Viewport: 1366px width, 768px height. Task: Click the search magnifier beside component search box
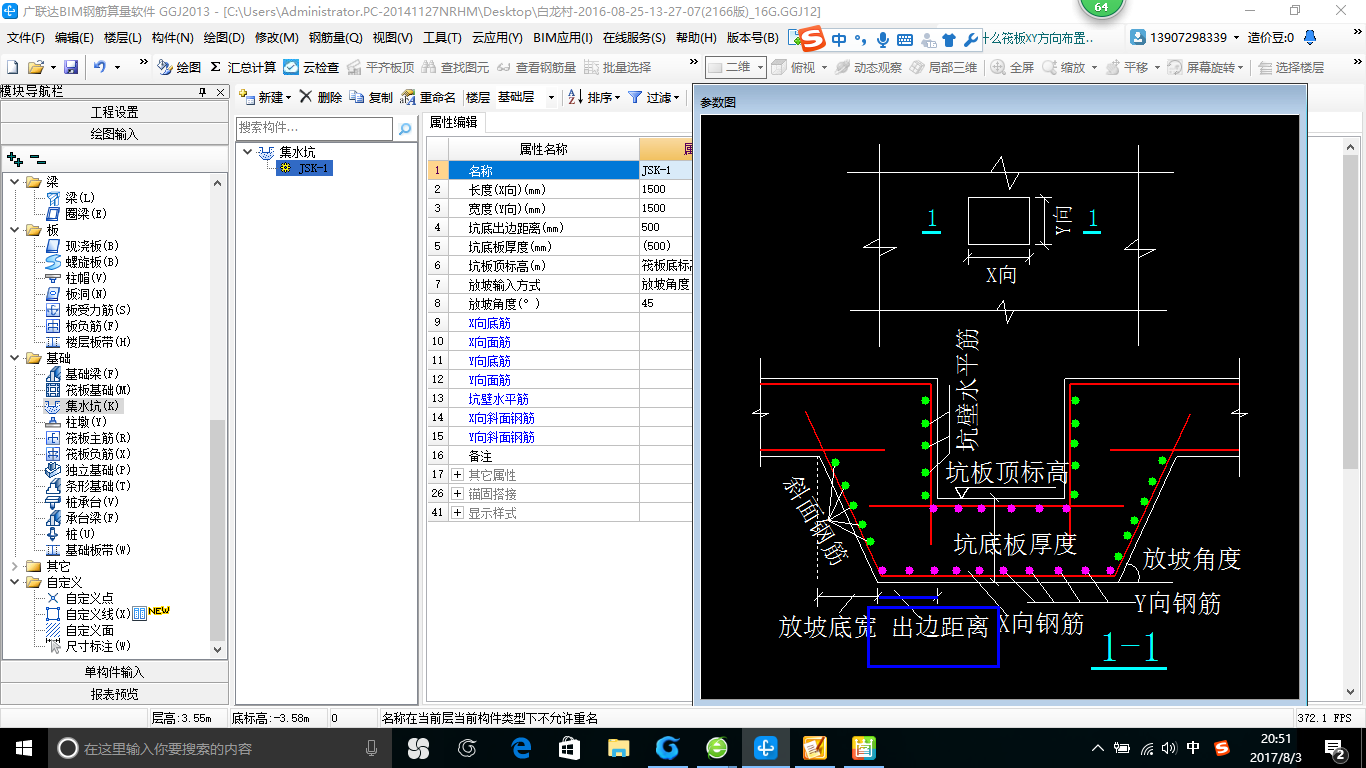[405, 129]
